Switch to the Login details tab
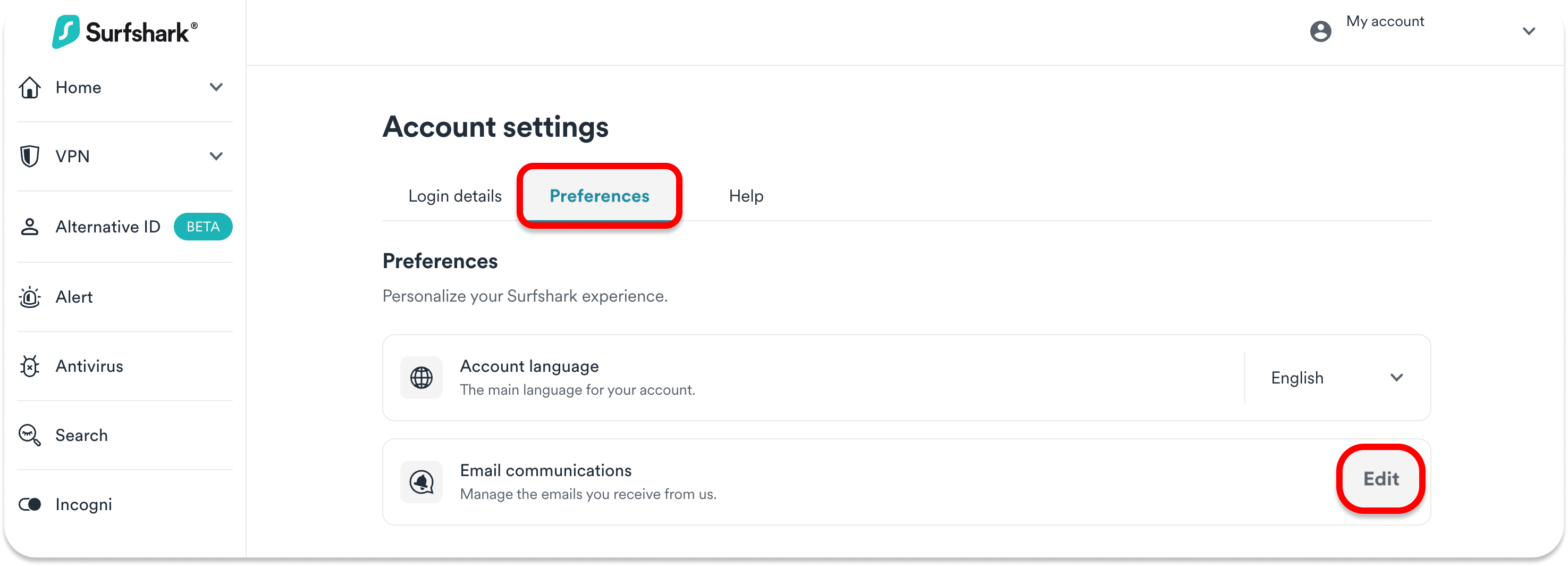Image resolution: width=1568 pixels, height=566 pixels. [x=454, y=196]
